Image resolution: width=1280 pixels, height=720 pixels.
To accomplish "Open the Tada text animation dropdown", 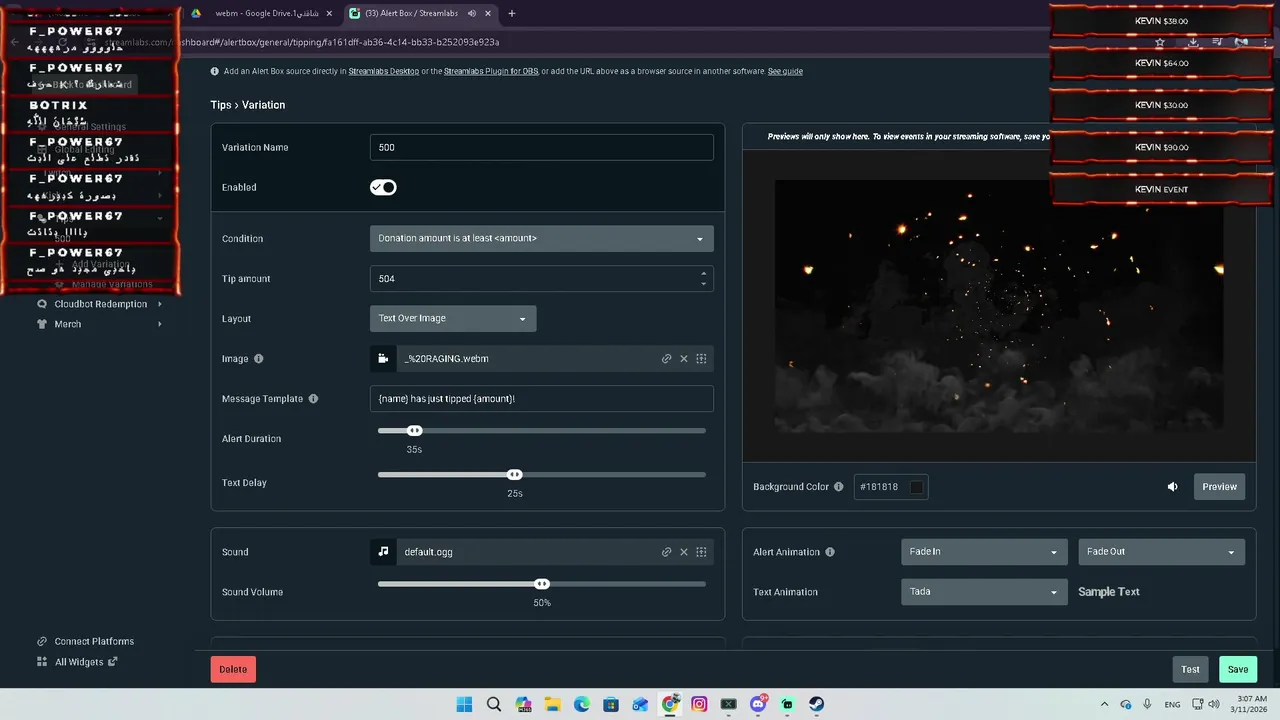I will pyautogui.click(x=984, y=592).
